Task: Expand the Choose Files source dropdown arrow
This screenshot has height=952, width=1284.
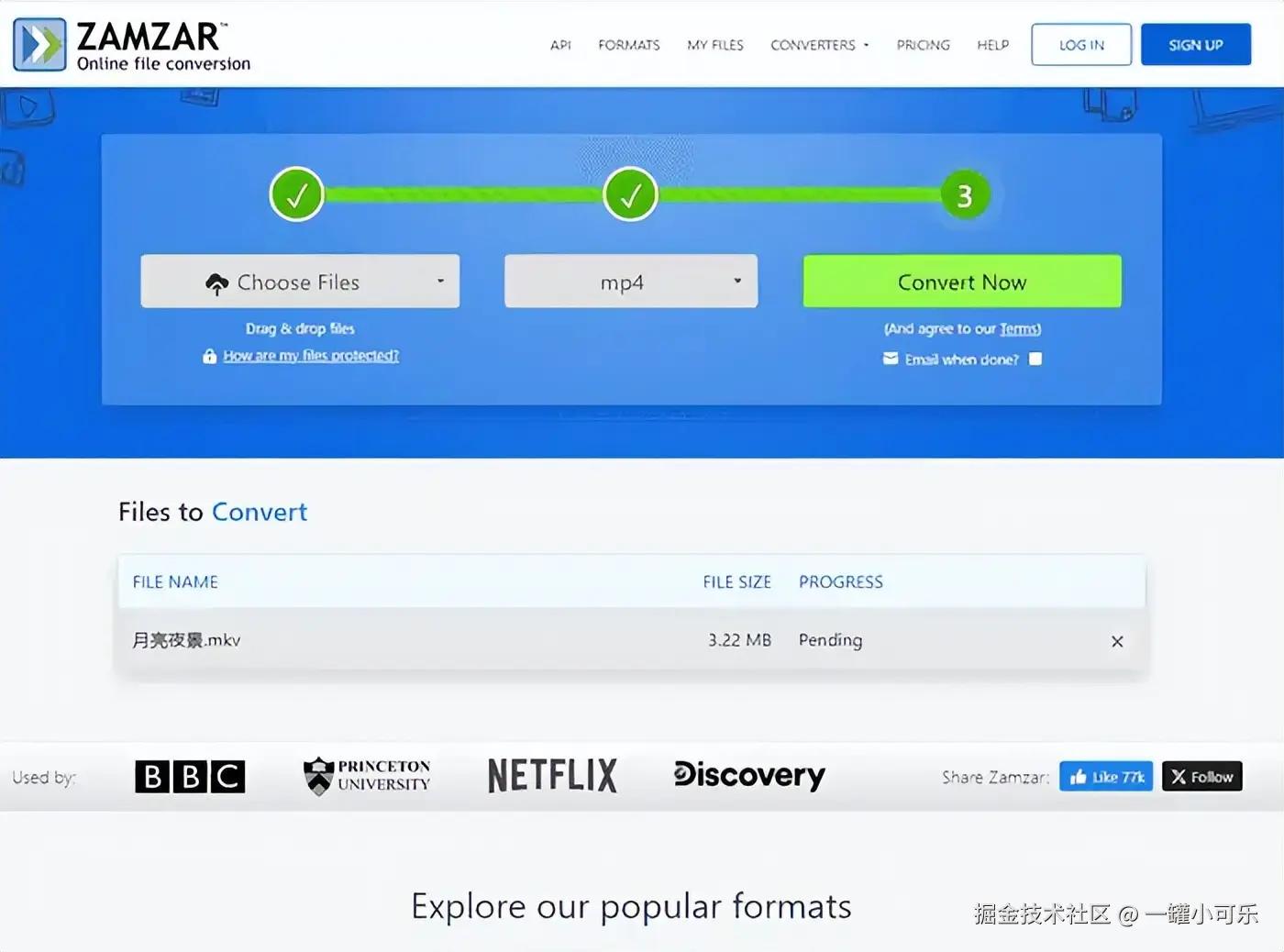Action: pos(440,281)
